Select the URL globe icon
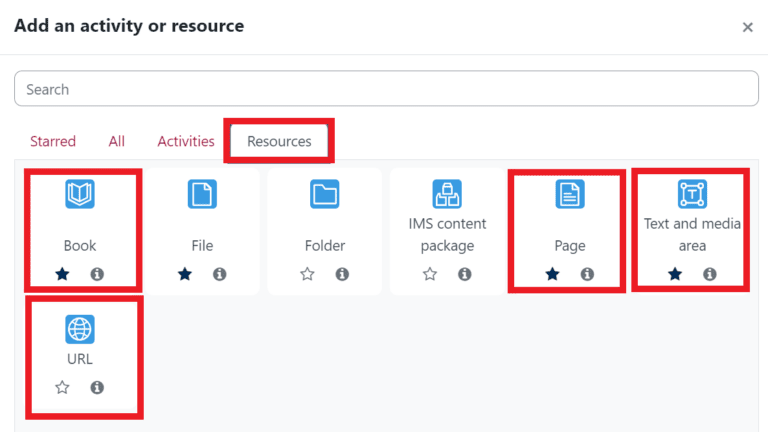 (x=80, y=328)
